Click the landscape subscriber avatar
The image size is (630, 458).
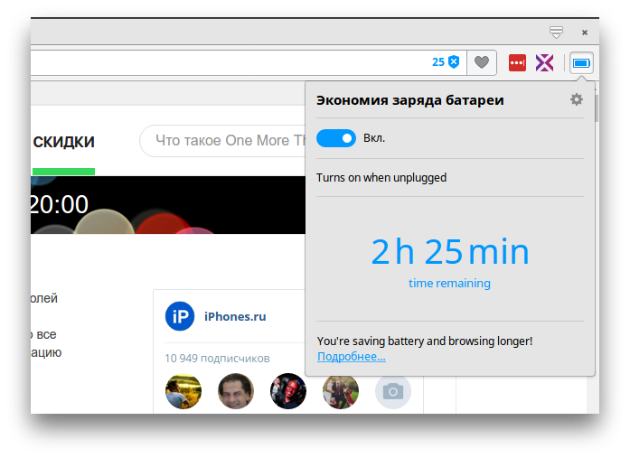(183, 391)
